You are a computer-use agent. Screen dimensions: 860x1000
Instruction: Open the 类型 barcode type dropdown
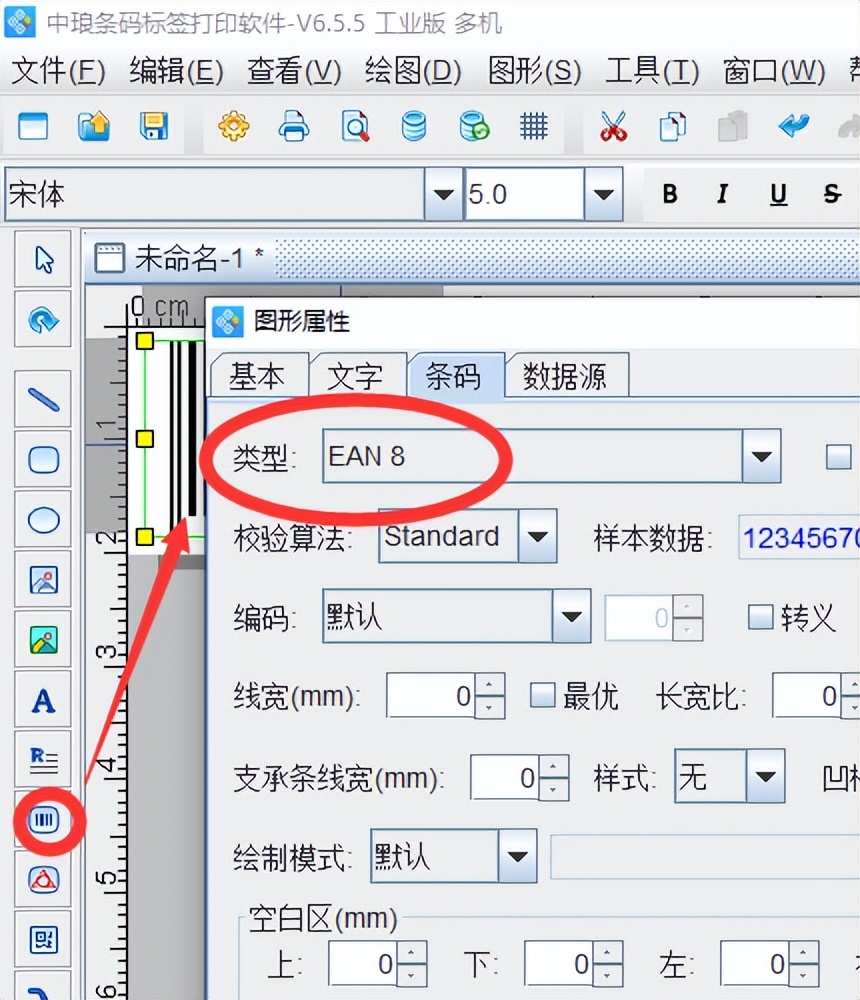pos(762,456)
